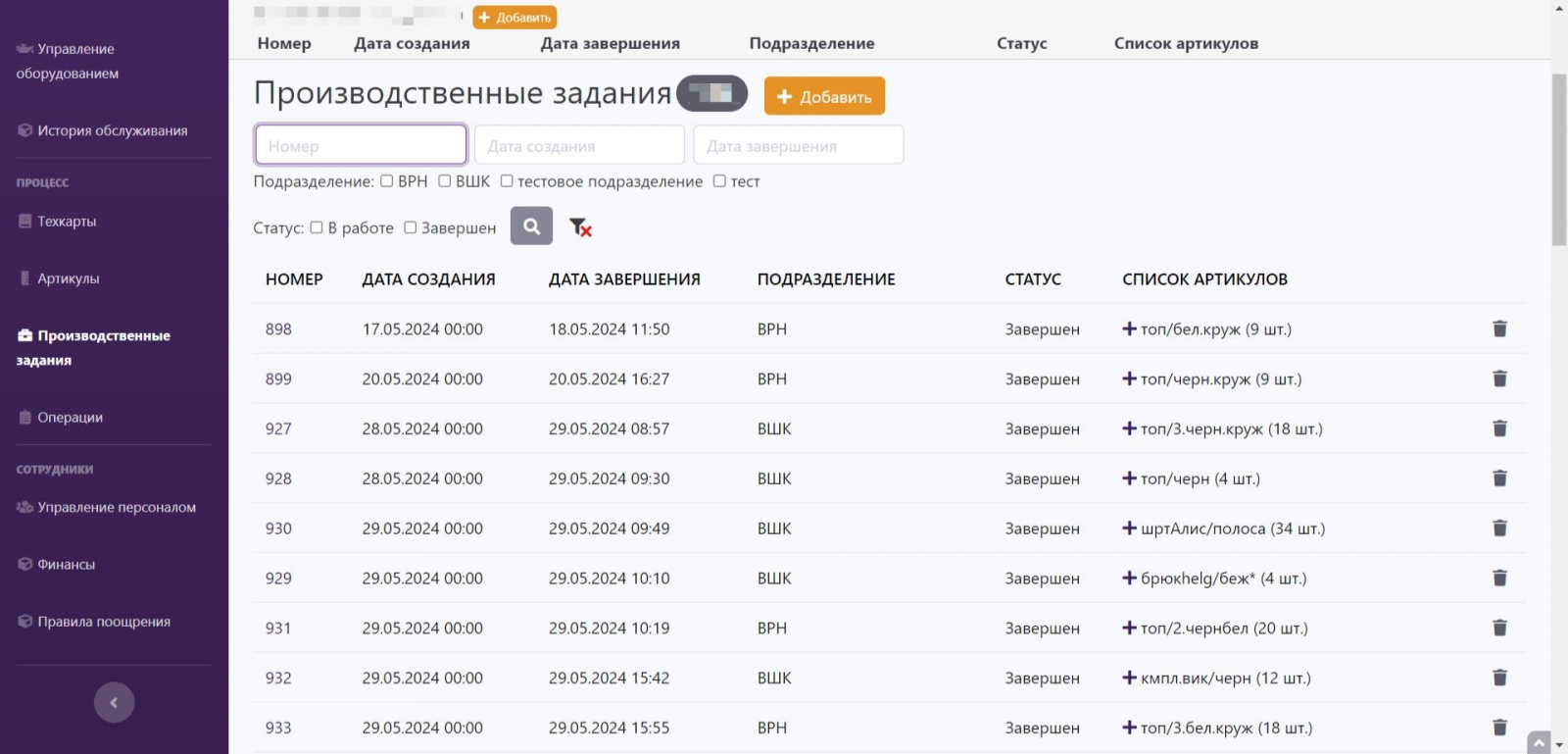The image size is (1568, 754).
Task: Collapse the sidebar with the arrow button
Action: tap(114, 702)
